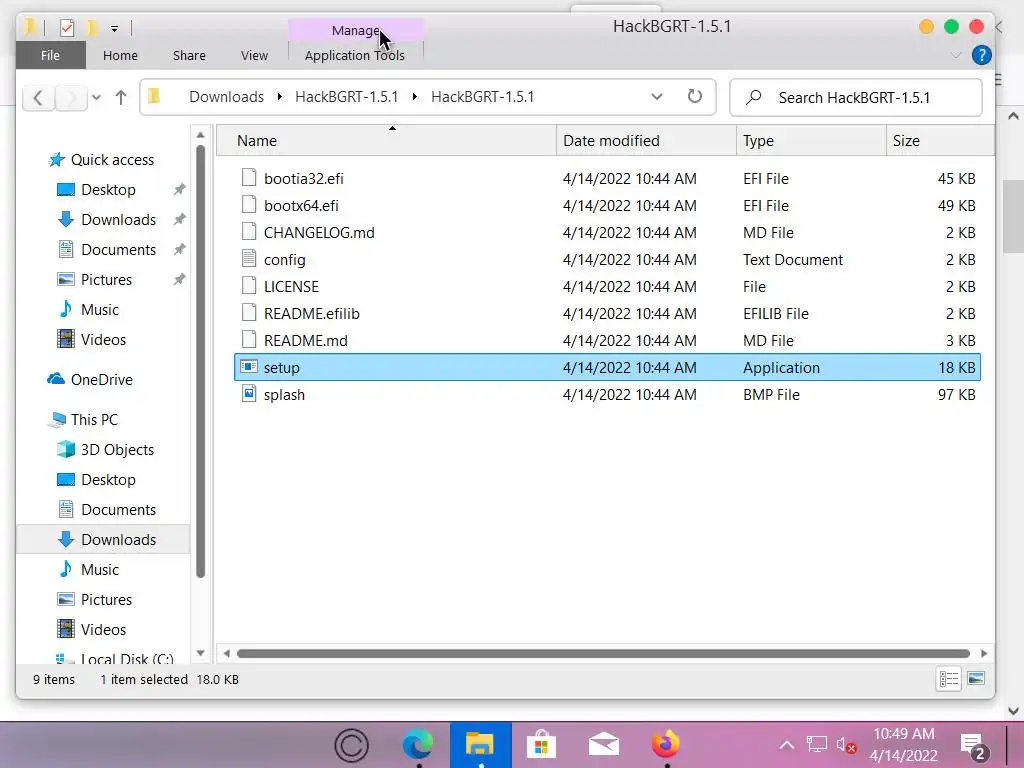Open pinned Pictures under Quick access
This screenshot has width=1024, height=768.
pos(106,280)
